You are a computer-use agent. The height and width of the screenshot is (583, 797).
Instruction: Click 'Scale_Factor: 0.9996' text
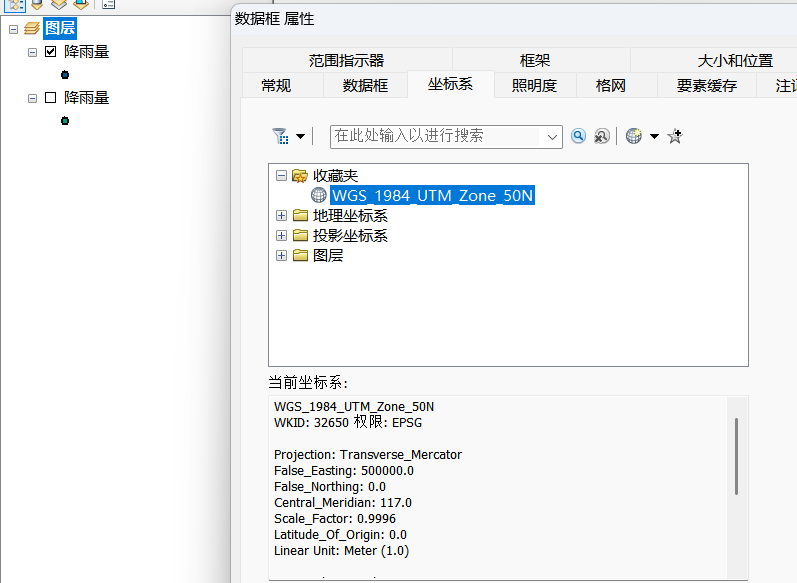(334, 518)
